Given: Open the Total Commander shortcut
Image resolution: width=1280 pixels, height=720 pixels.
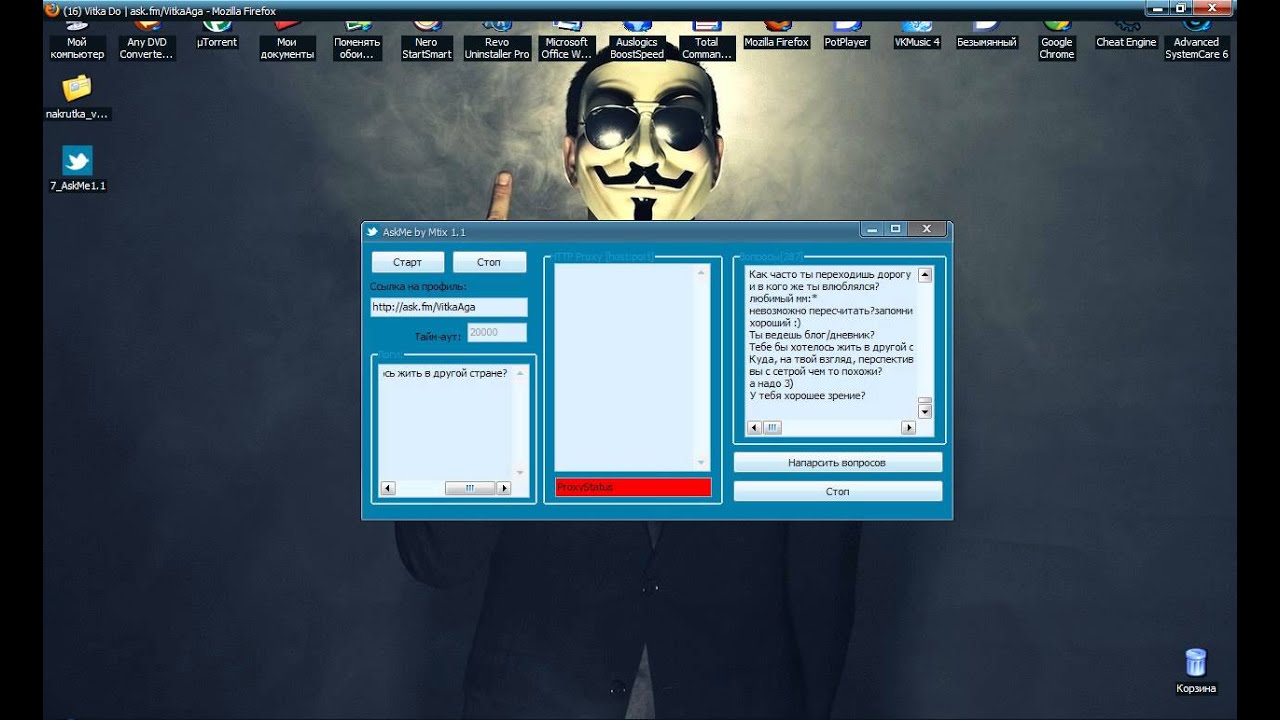Looking at the screenshot, I should point(707,40).
